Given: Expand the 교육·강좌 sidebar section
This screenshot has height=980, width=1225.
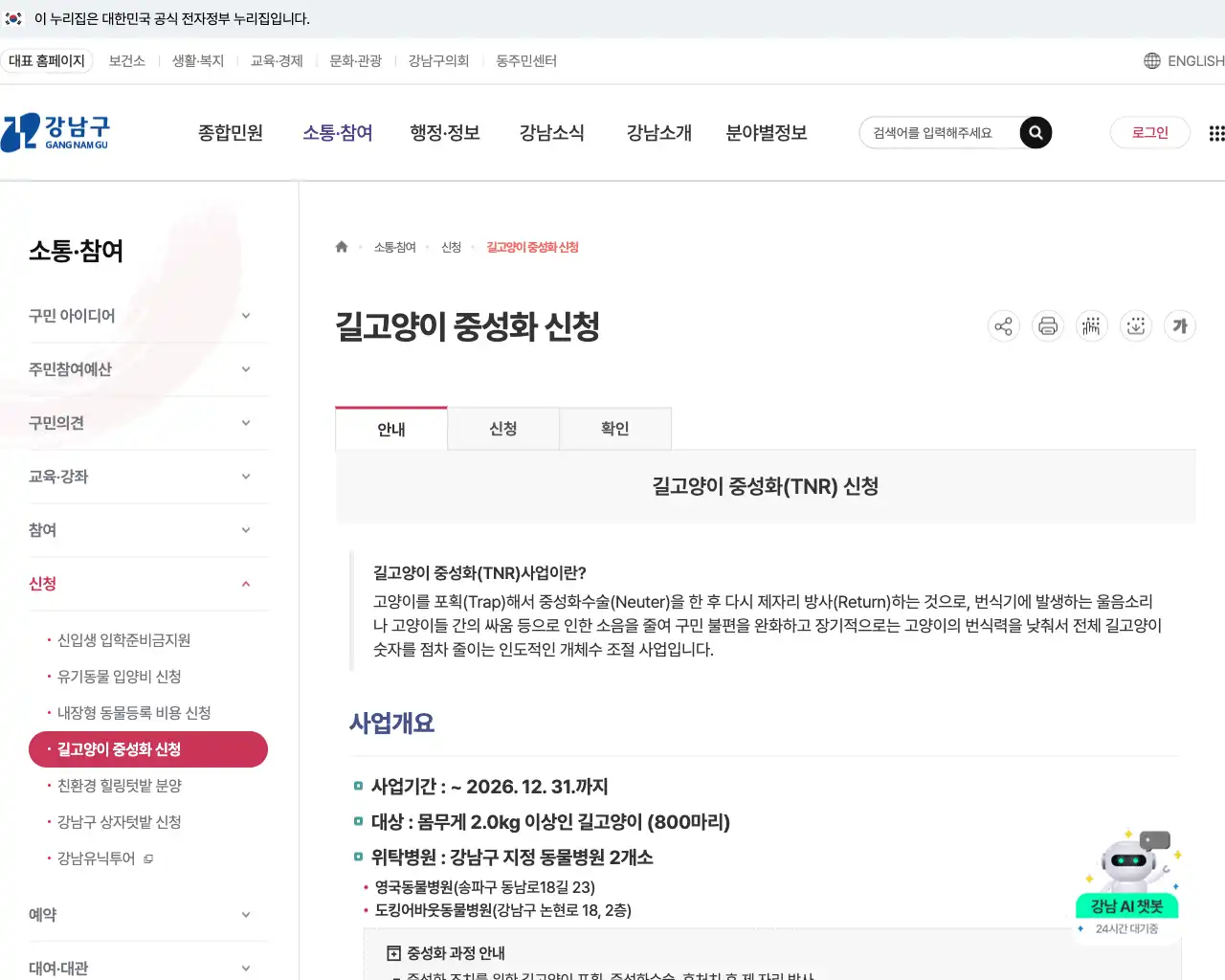Looking at the screenshot, I should coord(148,477).
